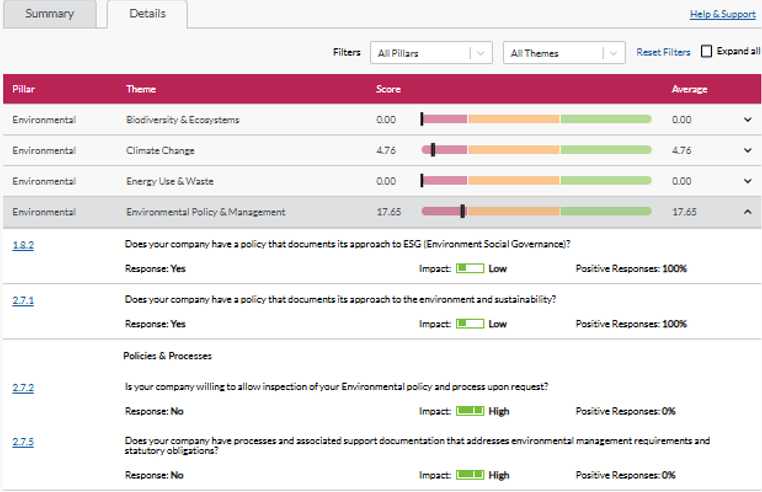Open question 2.7.2 link
The height and width of the screenshot is (492, 762).
click(23, 387)
